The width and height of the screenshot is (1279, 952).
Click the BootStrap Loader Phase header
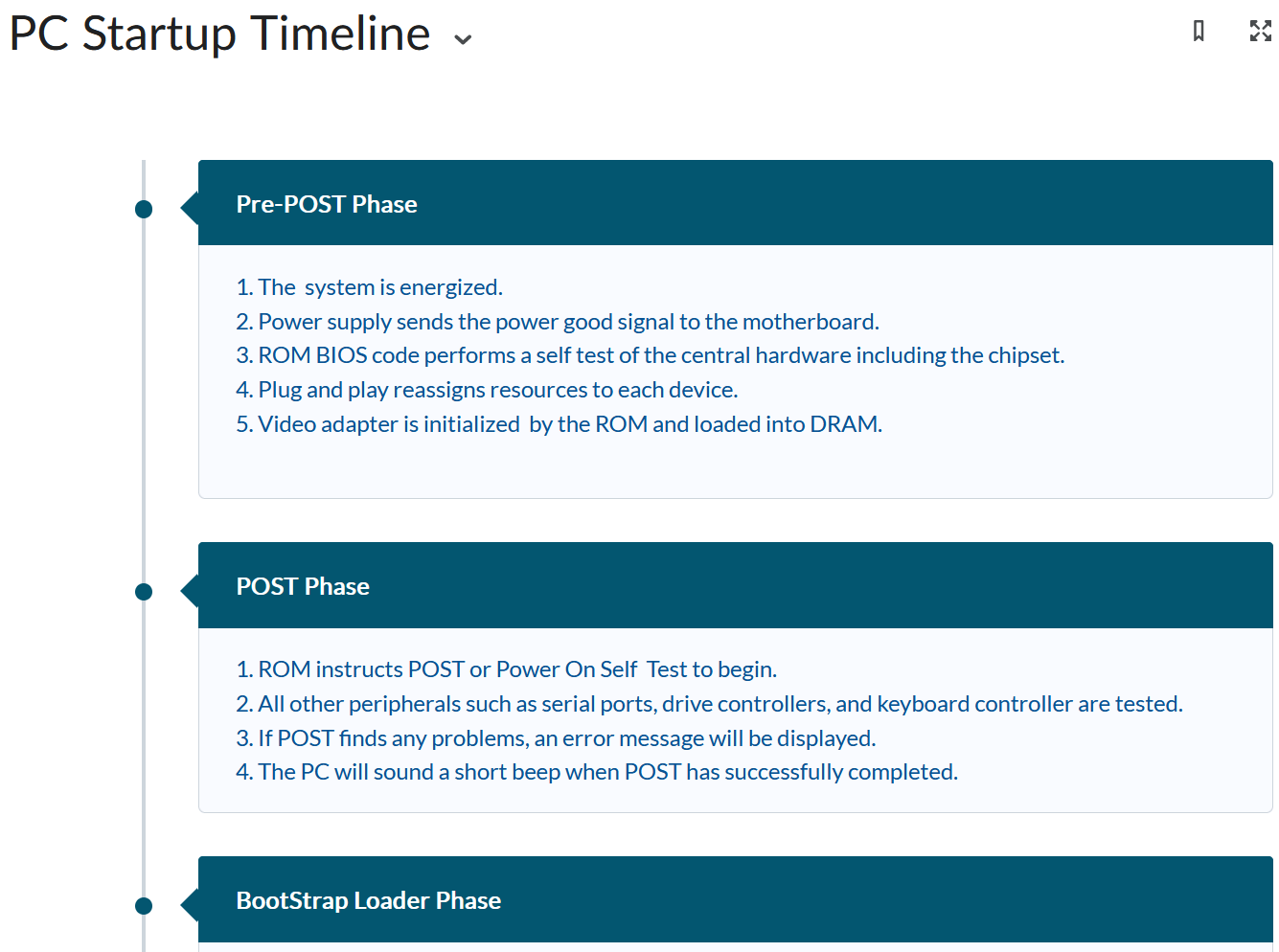click(369, 900)
